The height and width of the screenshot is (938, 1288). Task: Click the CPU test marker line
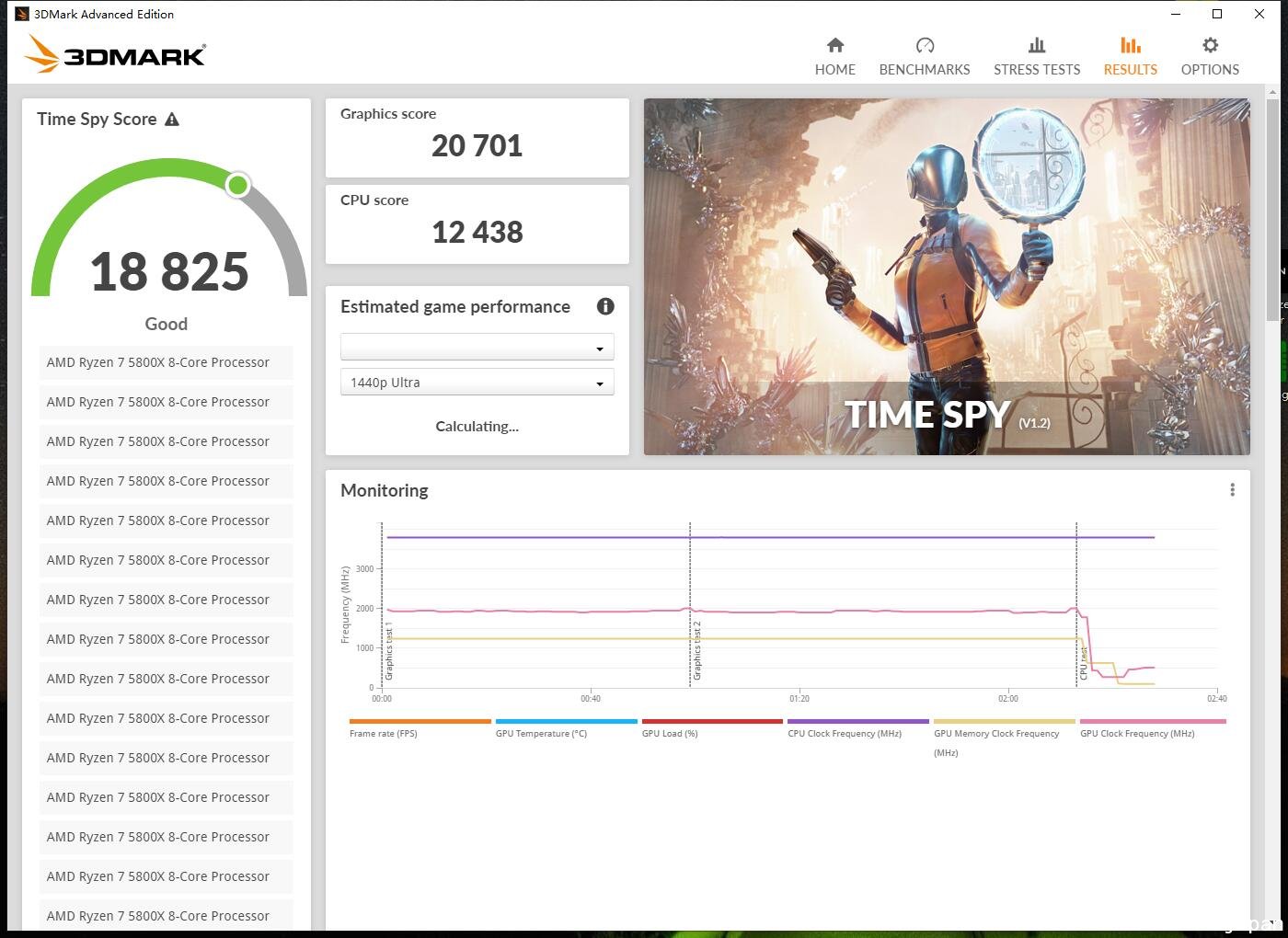tap(1076, 604)
